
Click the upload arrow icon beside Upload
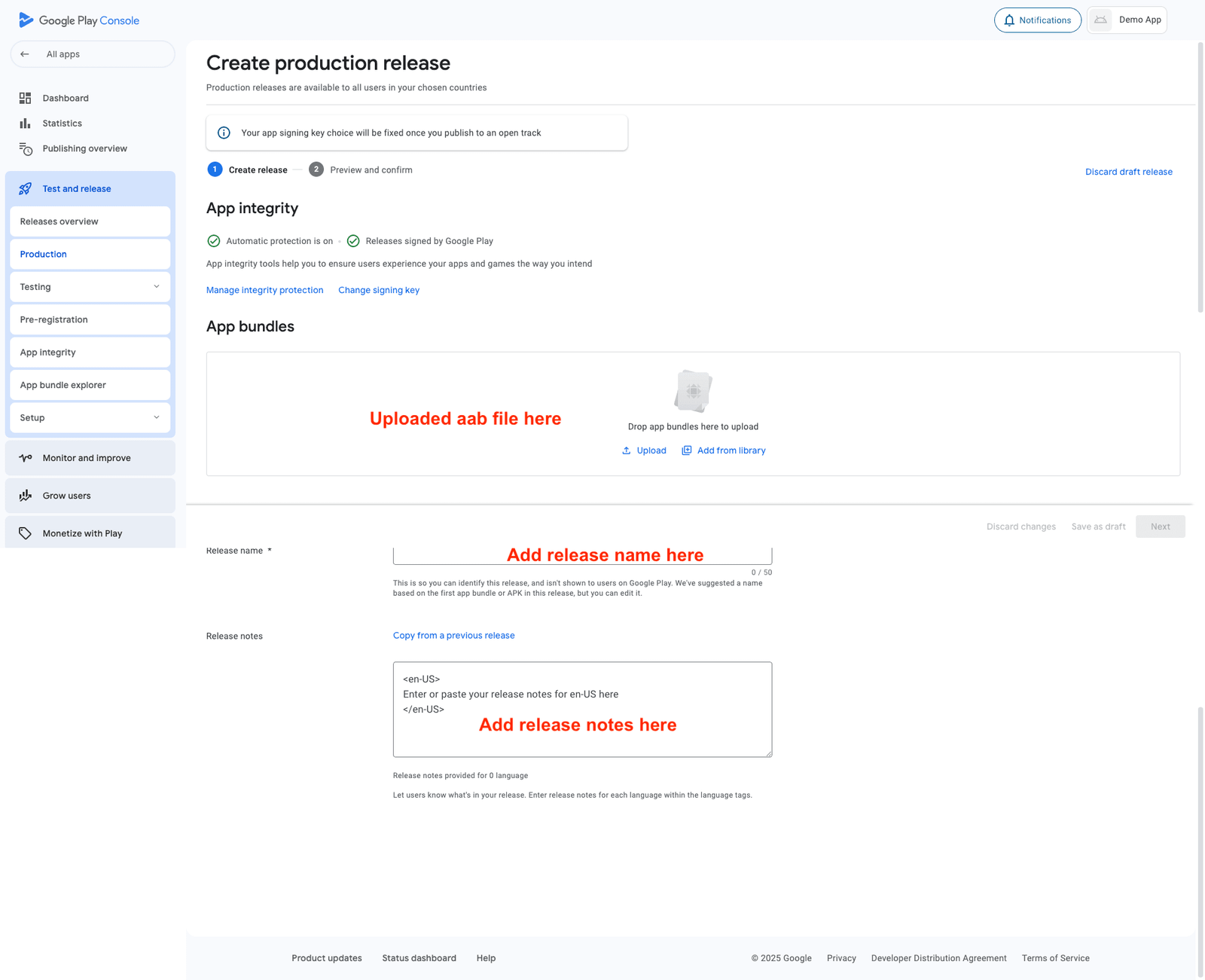[626, 450]
